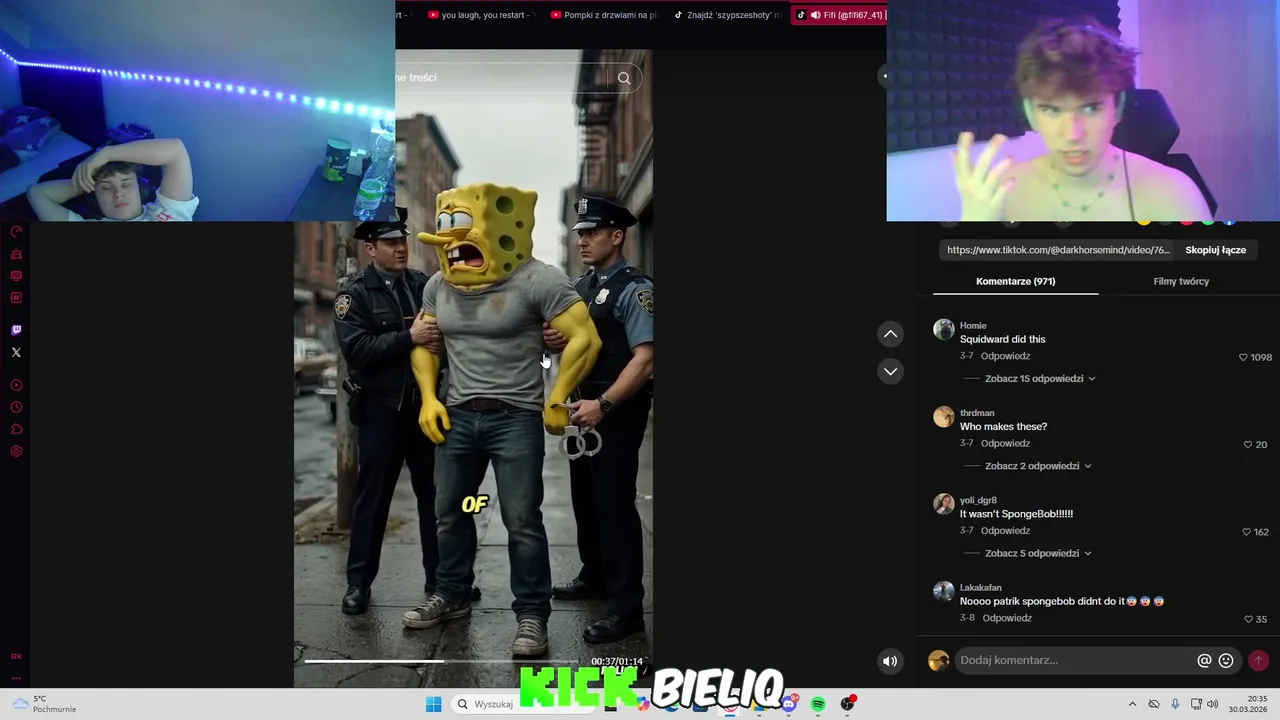Open sidebar History clock icon
Screen dimensions: 1280x720
pos(16,407)
